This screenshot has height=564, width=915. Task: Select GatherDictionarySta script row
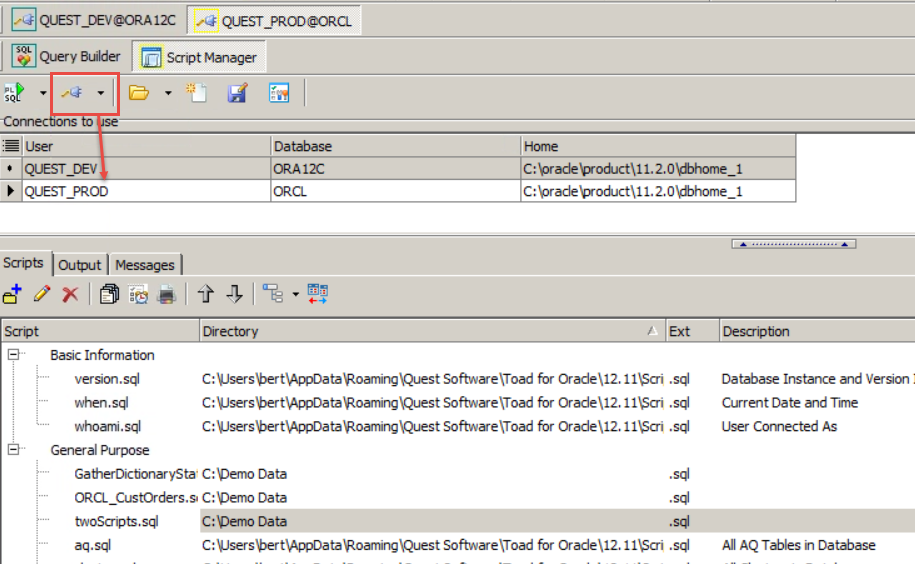click(x=135, y=474)
